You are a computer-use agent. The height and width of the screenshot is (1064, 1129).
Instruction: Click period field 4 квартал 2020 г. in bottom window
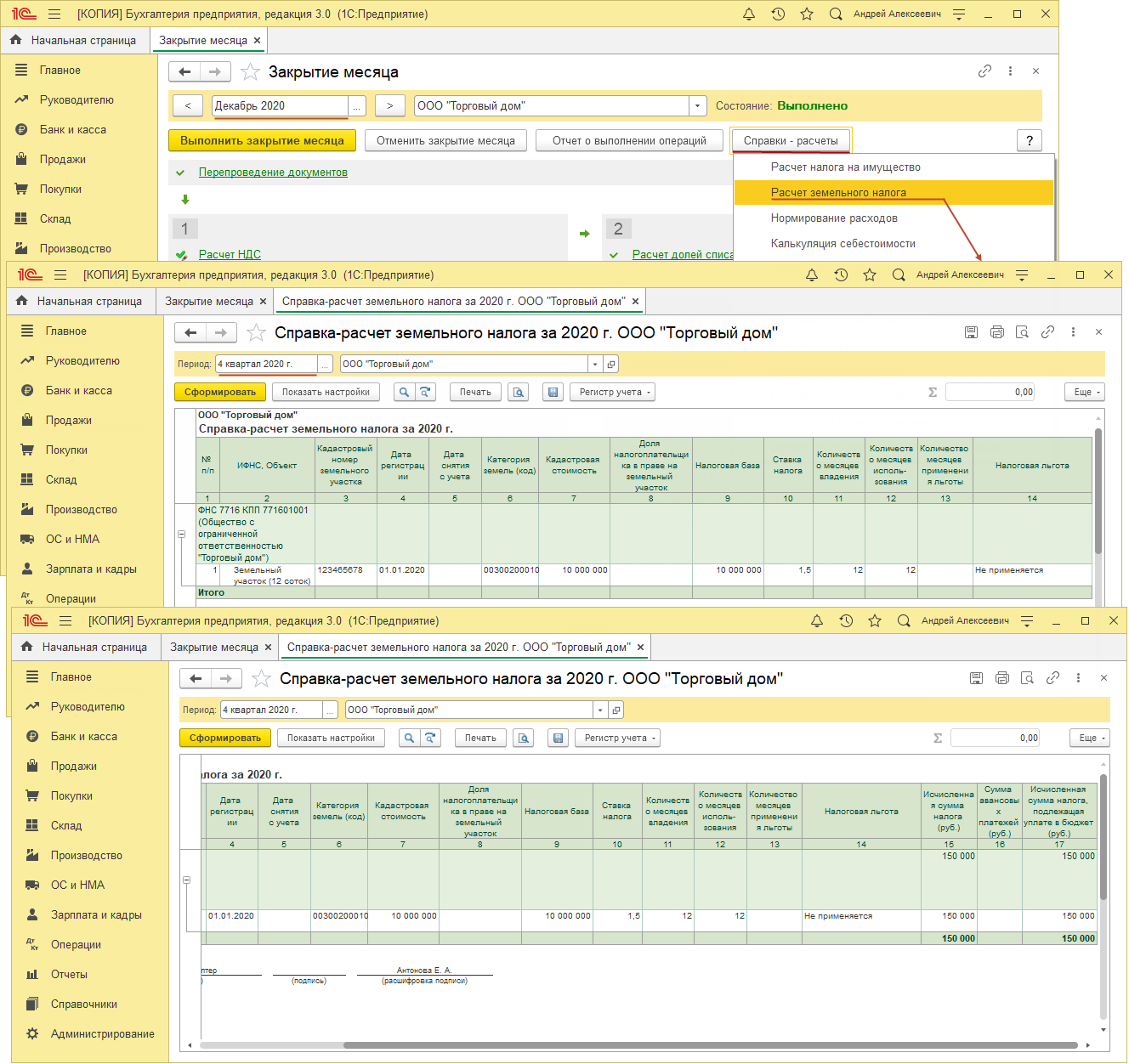(x=271, y=710)
